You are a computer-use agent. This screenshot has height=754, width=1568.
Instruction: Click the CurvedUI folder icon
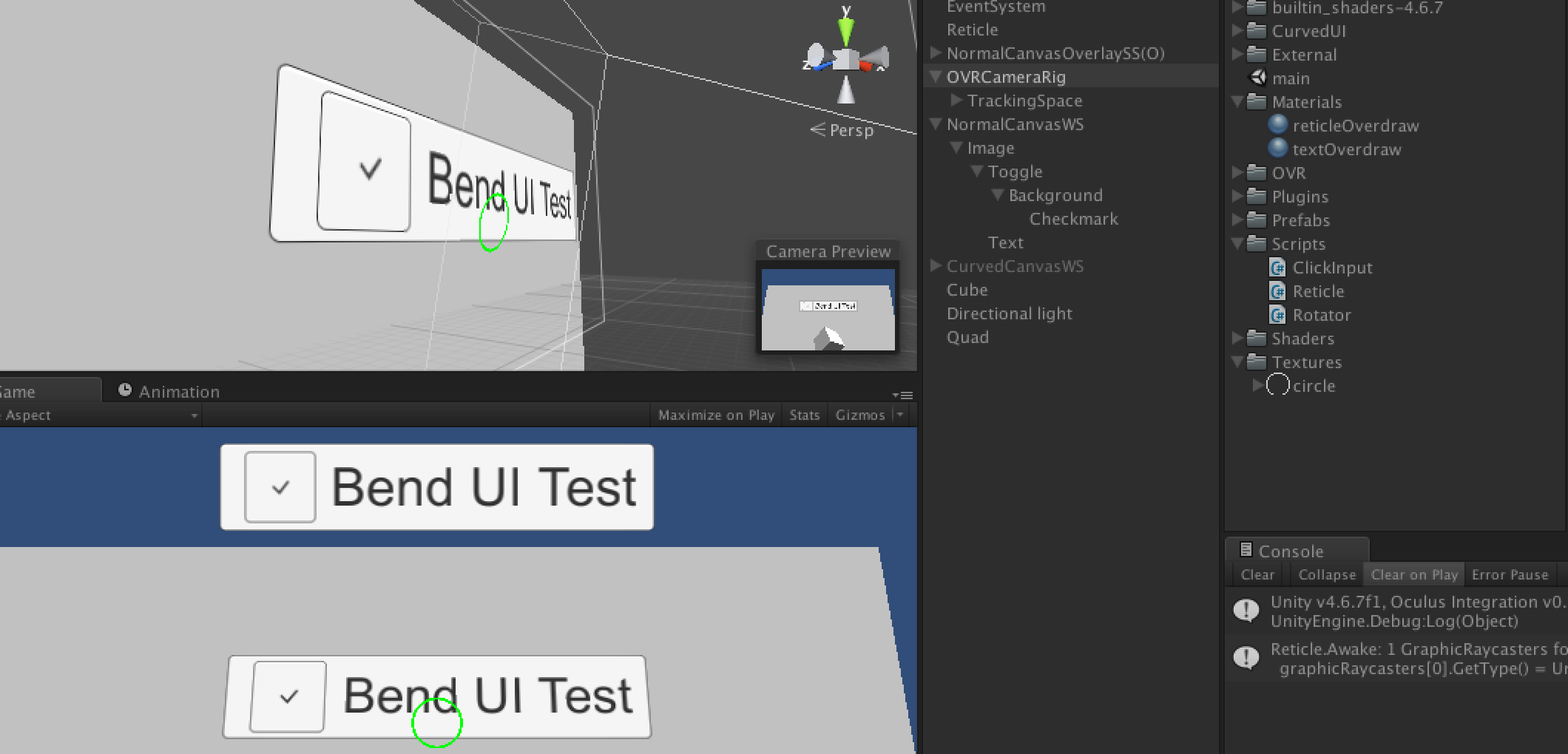click(1257, 31)
